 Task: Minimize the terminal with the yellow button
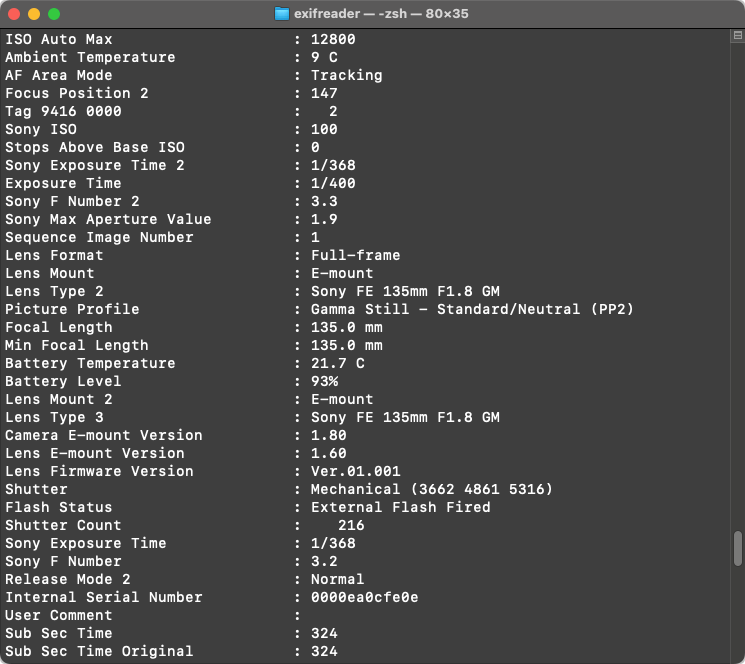pyautogui.click(x=34, y=14)
